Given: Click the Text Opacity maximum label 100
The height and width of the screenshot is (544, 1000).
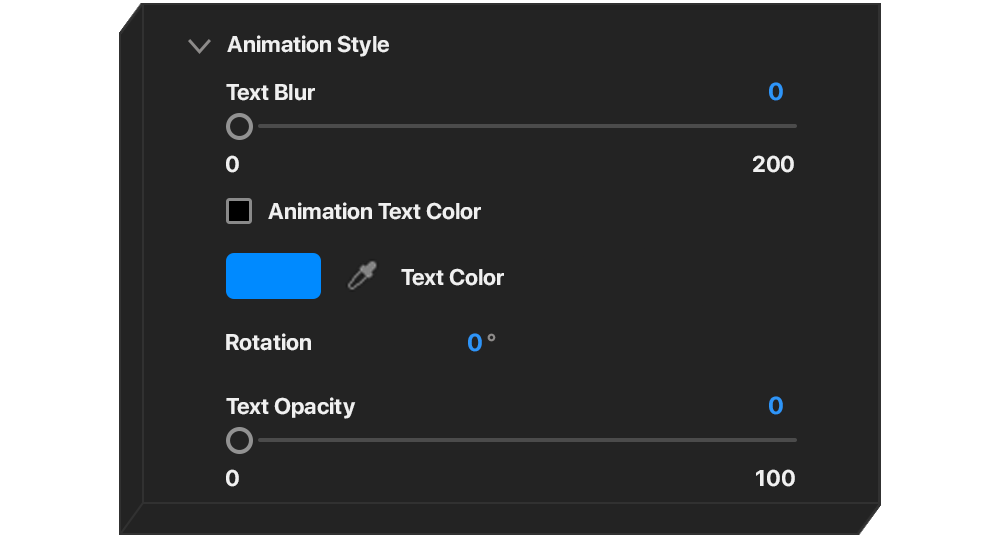Looking at the screenshot, I should 775,479.
